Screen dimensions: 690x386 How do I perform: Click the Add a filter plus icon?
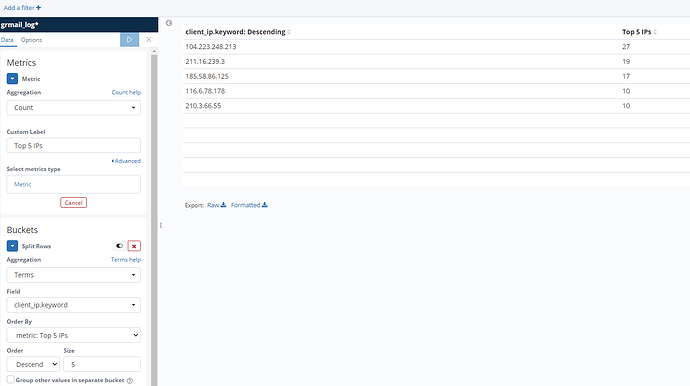coord(39,7)
